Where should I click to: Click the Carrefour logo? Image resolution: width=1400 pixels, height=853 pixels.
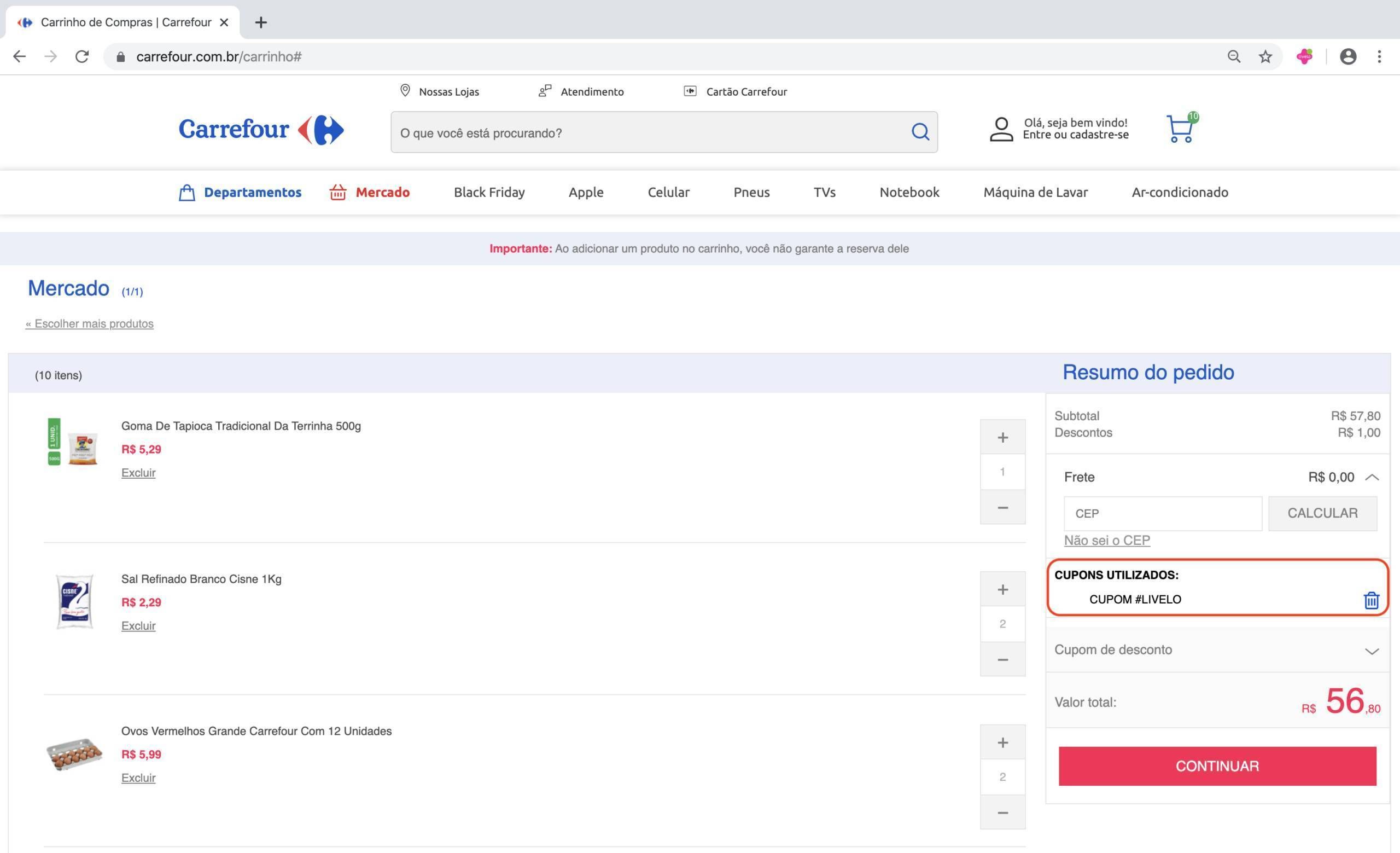pos(261,129)
